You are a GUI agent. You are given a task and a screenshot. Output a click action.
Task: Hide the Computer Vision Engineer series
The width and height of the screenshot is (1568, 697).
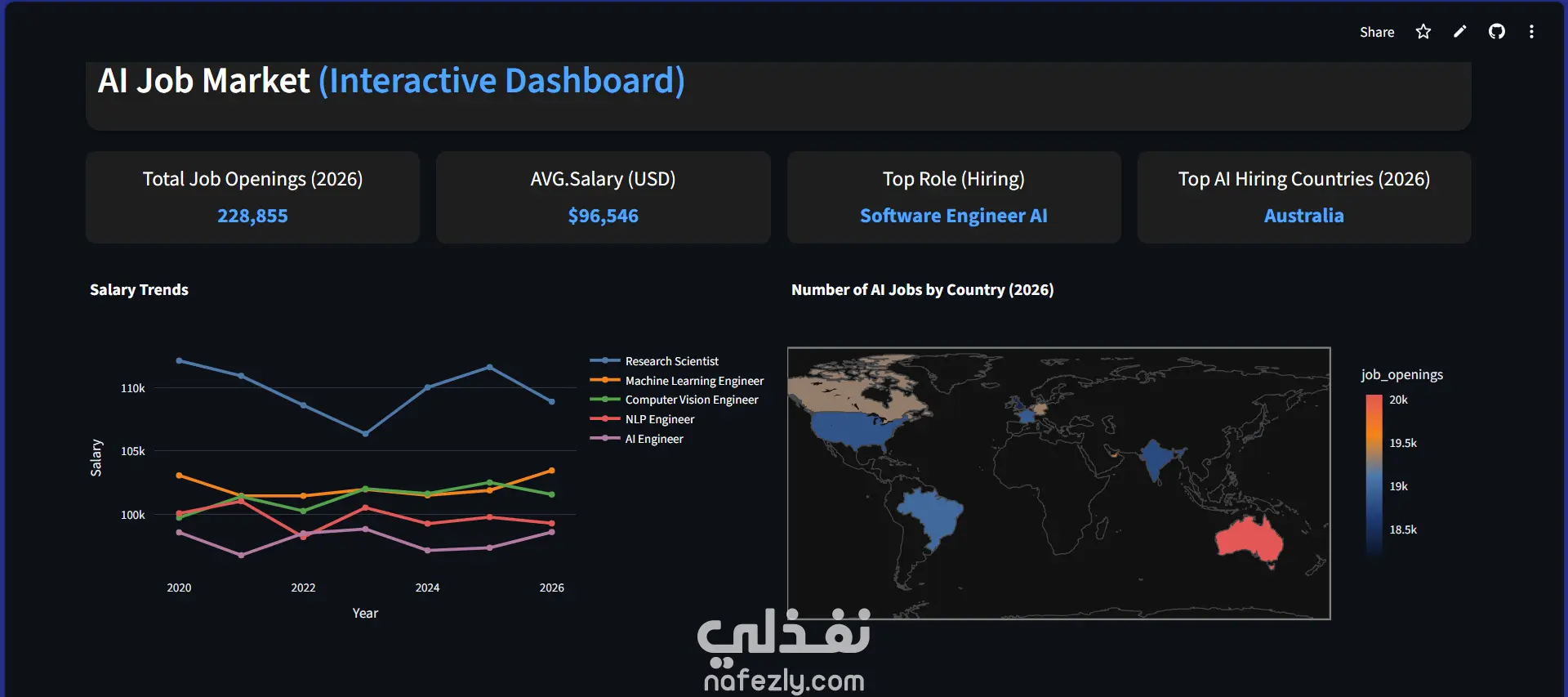coord(675,400)
